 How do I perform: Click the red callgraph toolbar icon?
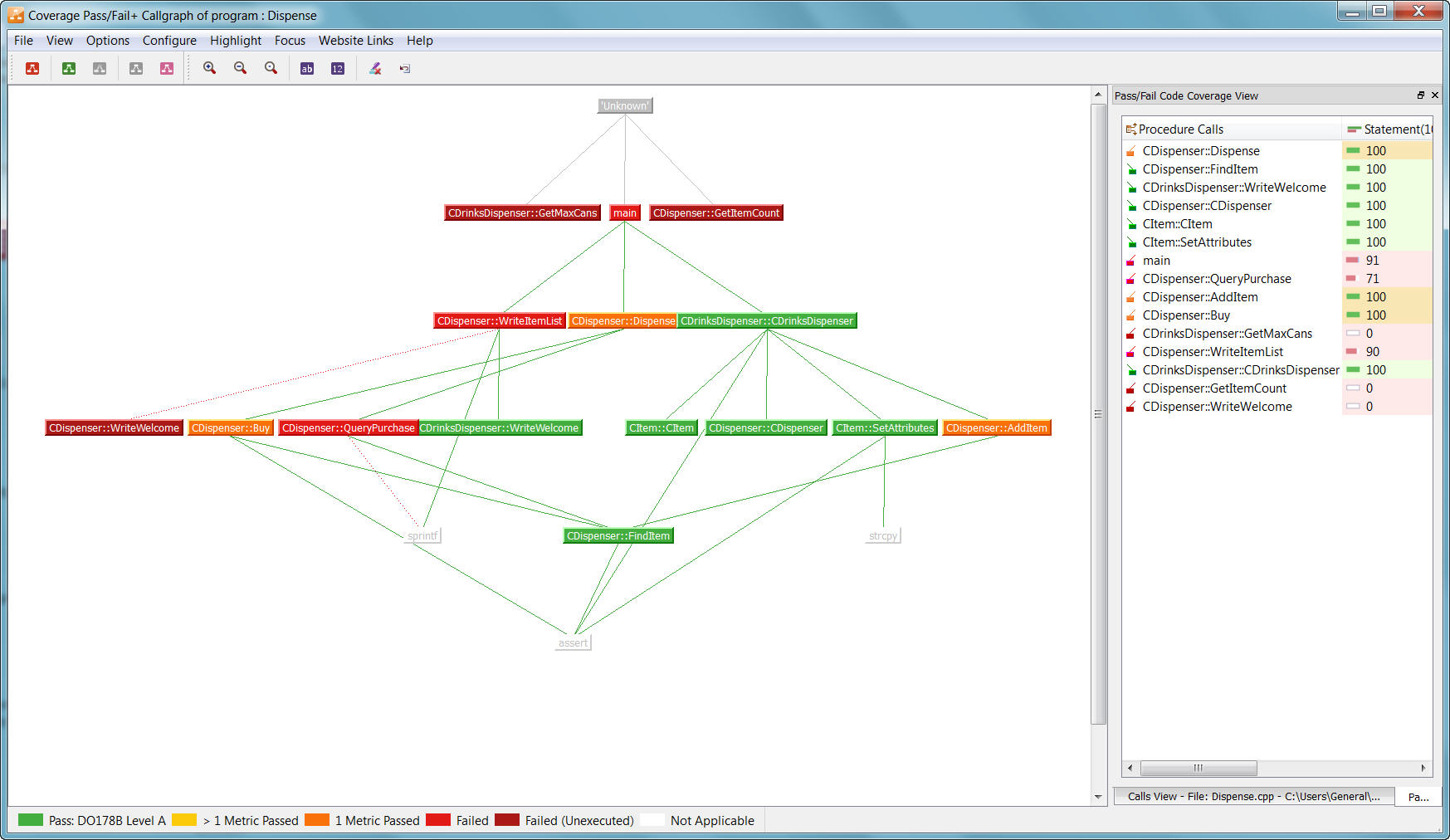tap(32, 69)
